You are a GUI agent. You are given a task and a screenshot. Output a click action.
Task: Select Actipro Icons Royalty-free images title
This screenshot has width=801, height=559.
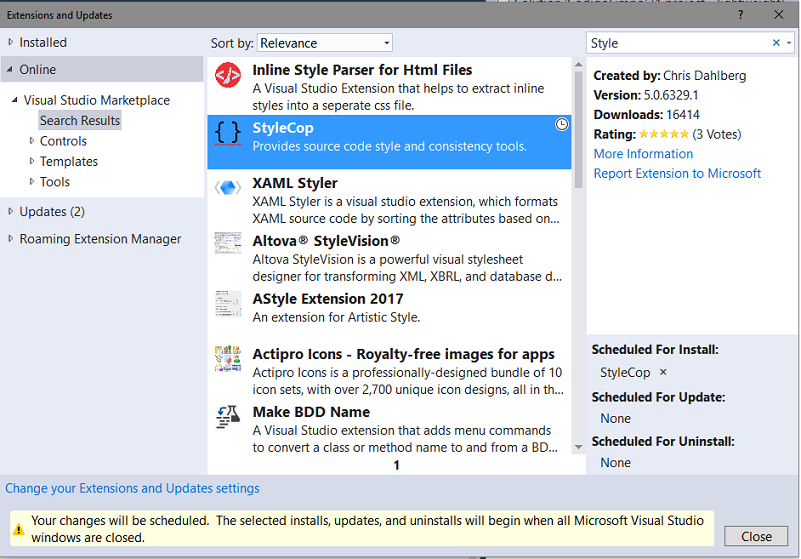pos(404,354)
